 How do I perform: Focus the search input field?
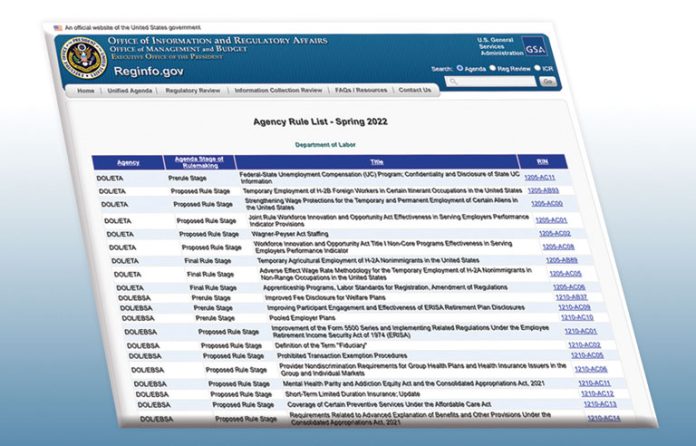pos(490,81)
